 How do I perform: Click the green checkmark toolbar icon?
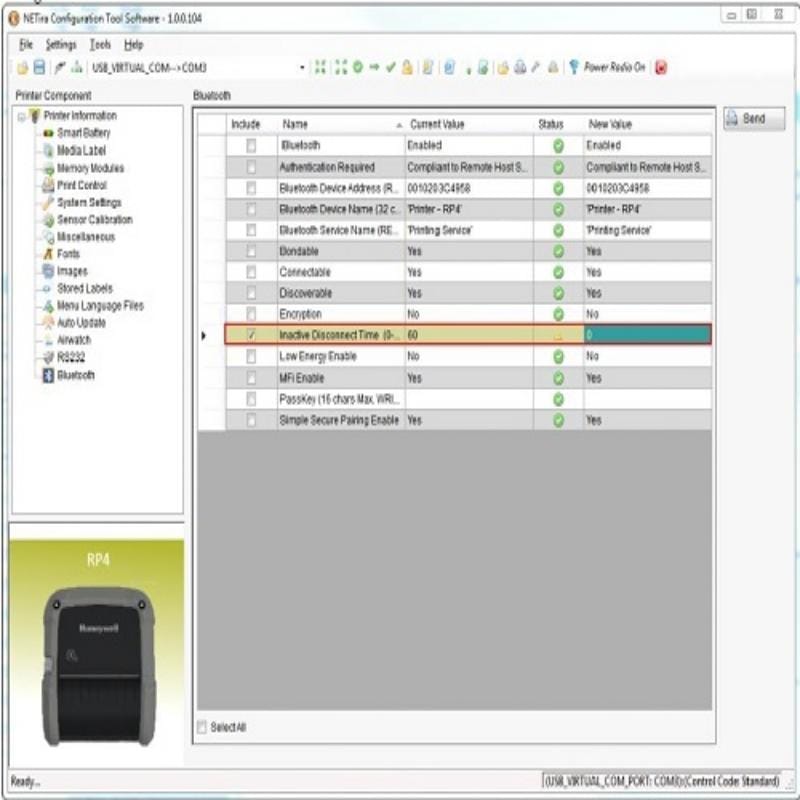pyautogui.click(x=391, y=67)
